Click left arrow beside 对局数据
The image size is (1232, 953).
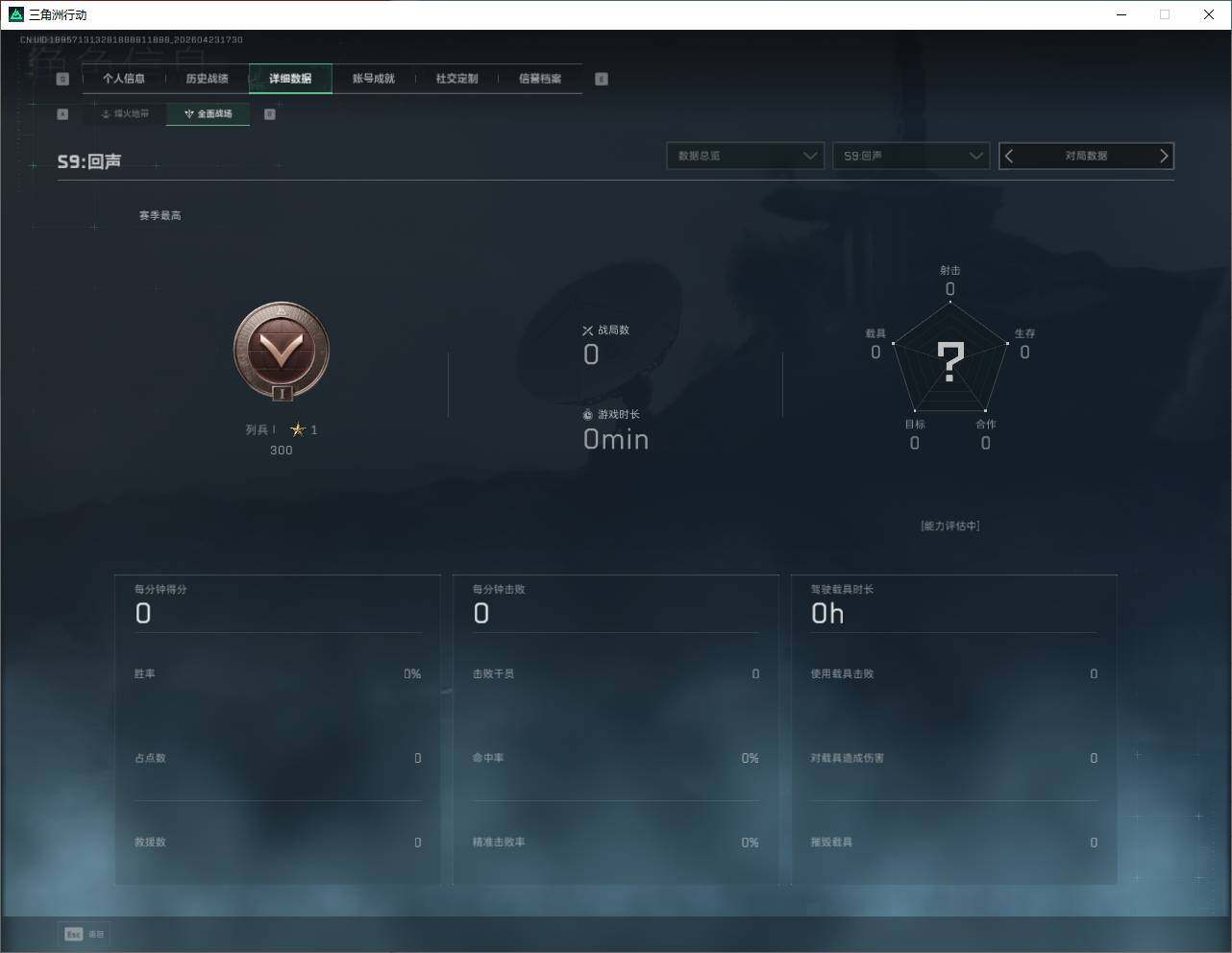coord(1009,156)
